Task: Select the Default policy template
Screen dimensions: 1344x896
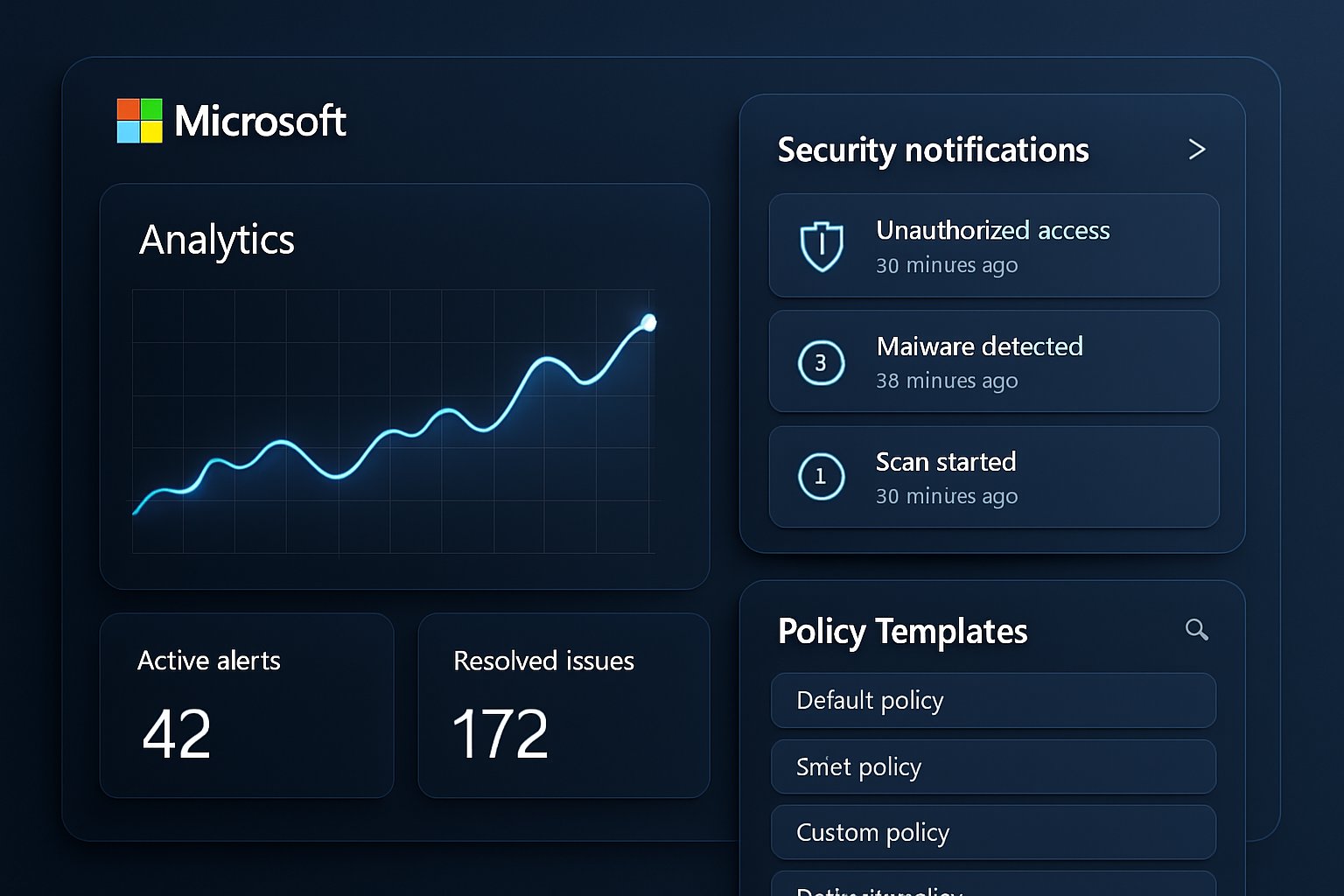Action: [993, 700]
